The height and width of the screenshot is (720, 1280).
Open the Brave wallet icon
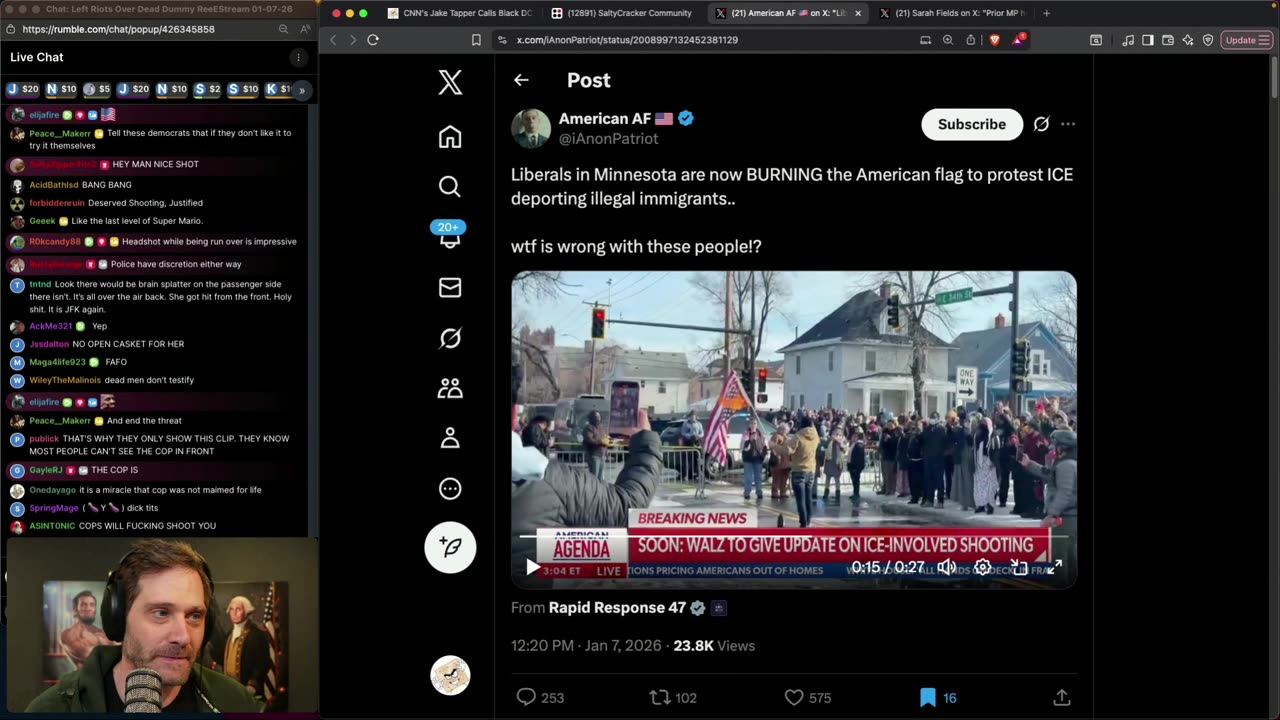(x=1168, y=40)
